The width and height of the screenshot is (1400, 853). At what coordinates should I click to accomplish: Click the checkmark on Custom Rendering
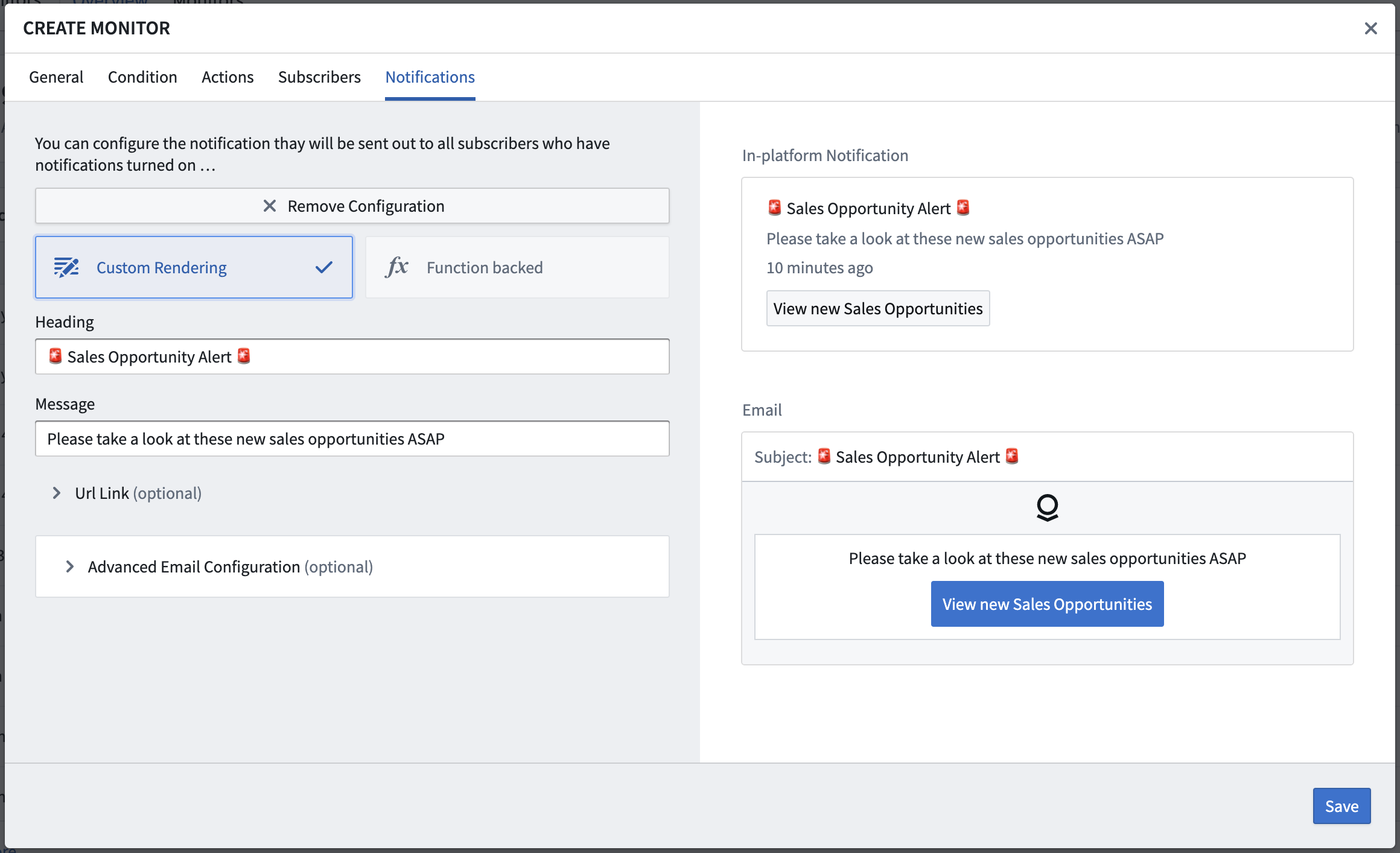(x=324, y=267)
